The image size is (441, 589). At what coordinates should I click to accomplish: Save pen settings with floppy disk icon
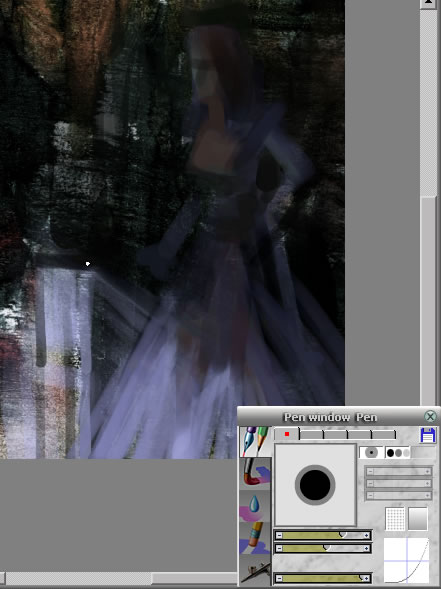pyautogui.click(x=428, y=435)
